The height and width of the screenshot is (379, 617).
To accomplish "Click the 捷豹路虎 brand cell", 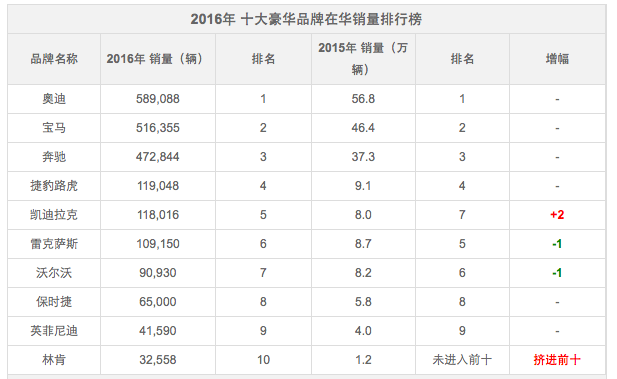I will coord(54,186).
